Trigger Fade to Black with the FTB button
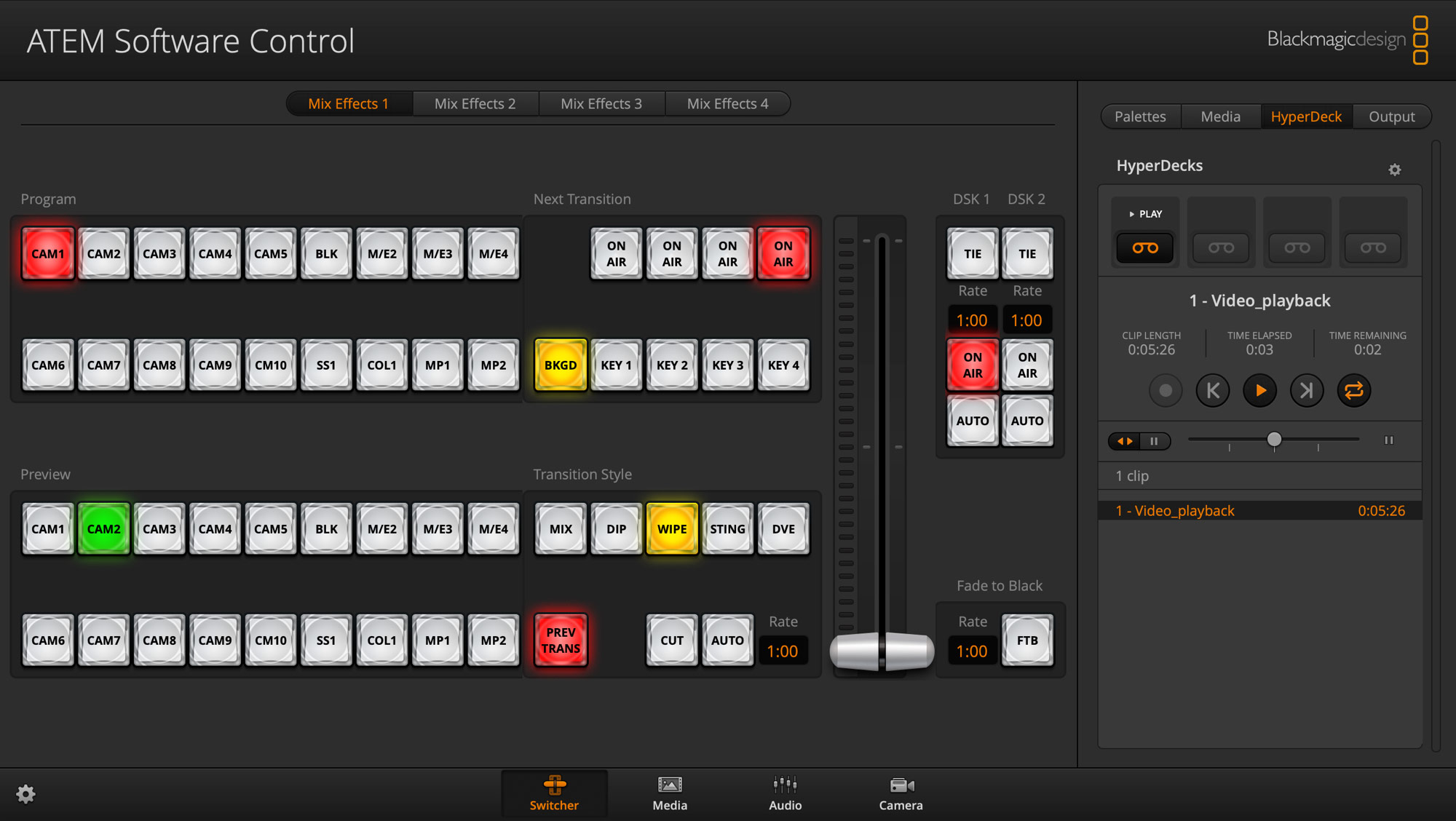1456x821 pixels. (1027, 640)
